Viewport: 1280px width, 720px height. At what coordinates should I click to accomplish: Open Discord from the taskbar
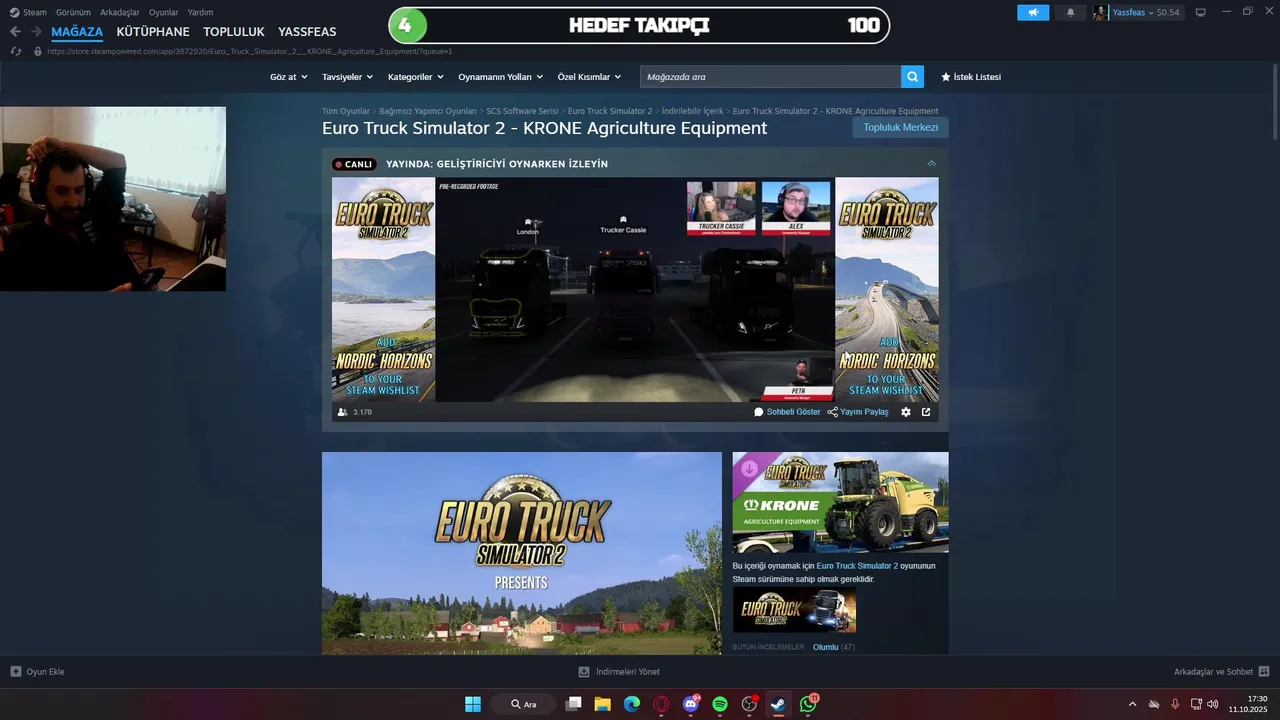pyautogui.click(x=691, y=704)
